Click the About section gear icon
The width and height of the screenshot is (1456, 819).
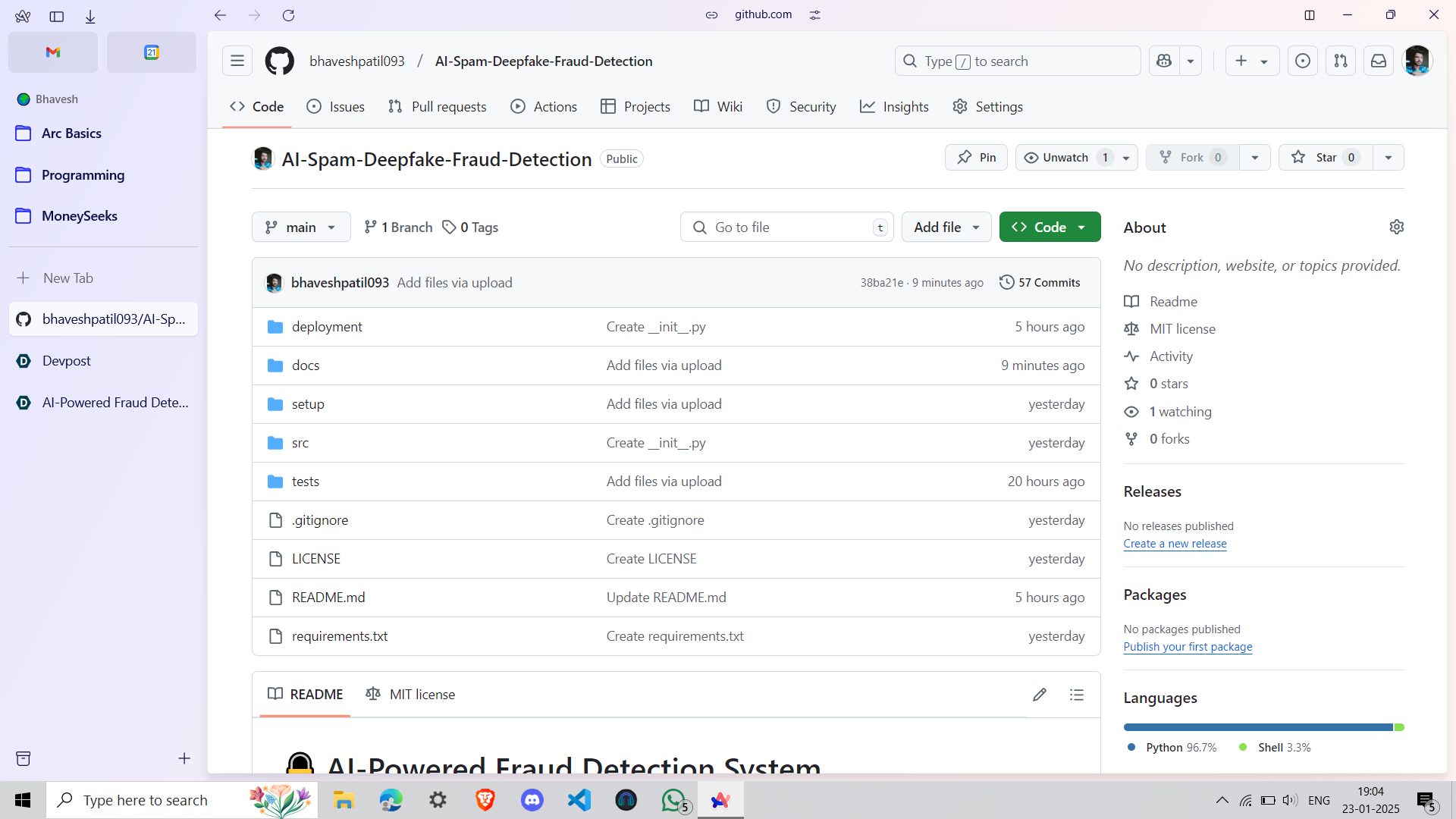pos(1396,227)
